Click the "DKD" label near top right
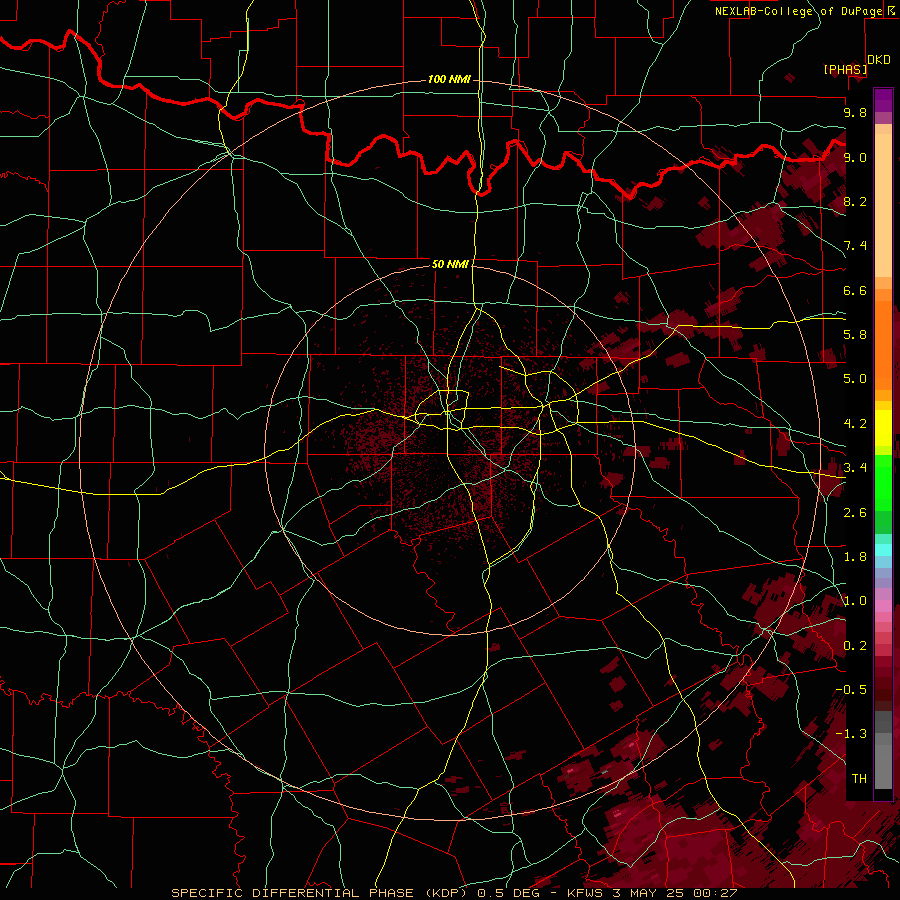Image resolution: width=900 pixels, height=900 pixels. [x=879, y=60]
